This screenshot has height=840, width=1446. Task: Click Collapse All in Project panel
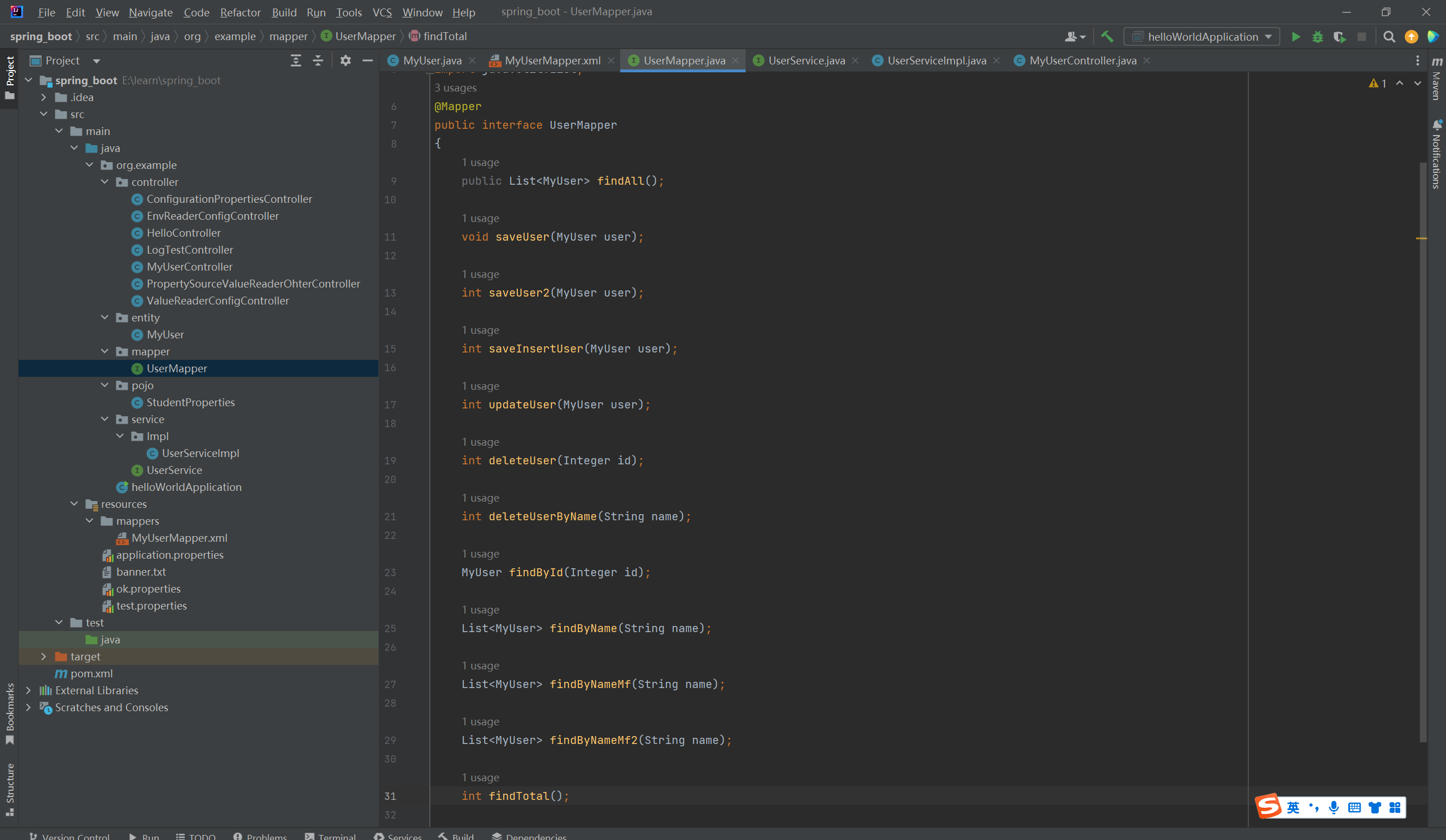(x=318, y=60)
